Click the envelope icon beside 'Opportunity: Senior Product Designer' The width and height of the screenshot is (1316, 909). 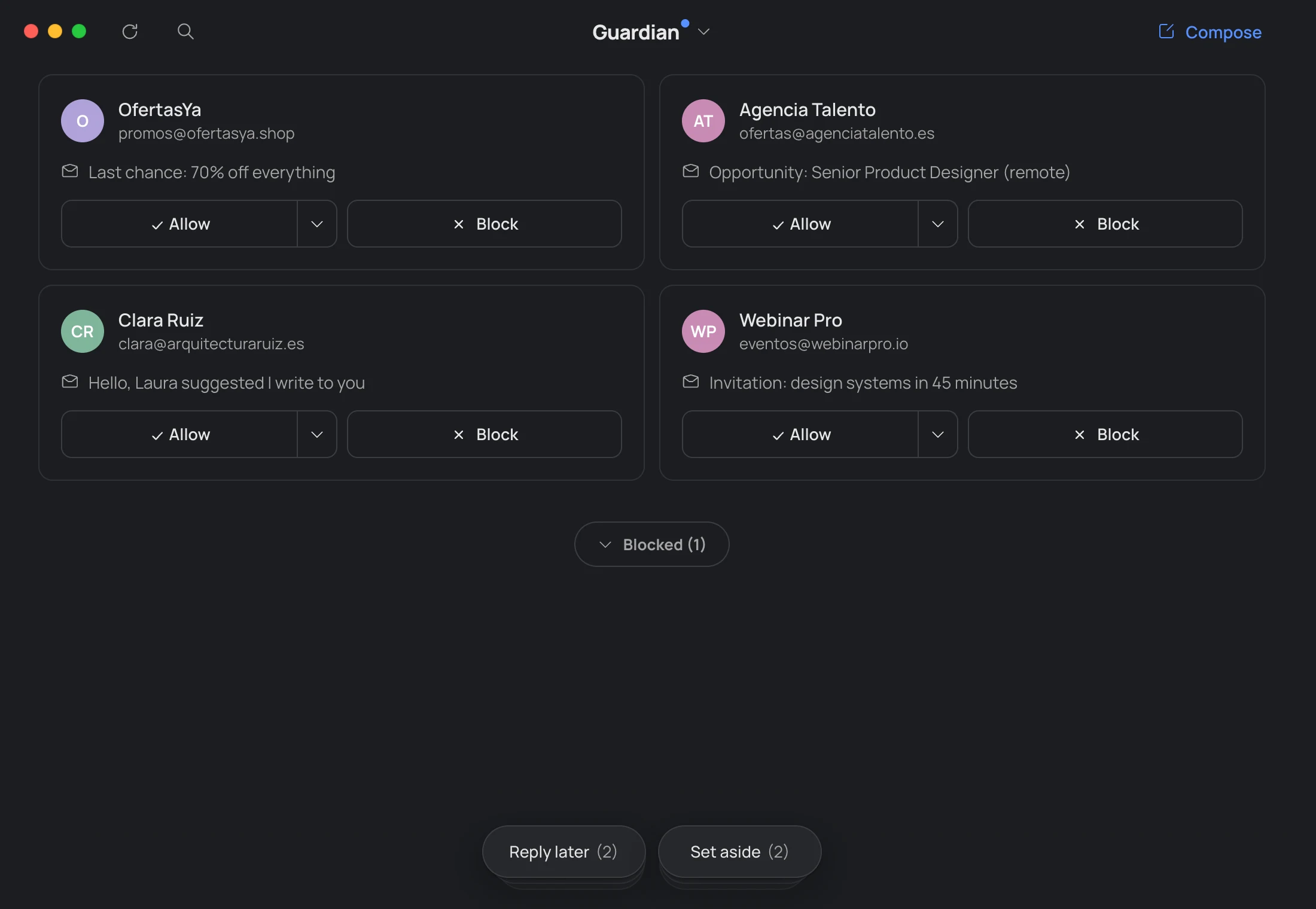click(x=691, y=172)
